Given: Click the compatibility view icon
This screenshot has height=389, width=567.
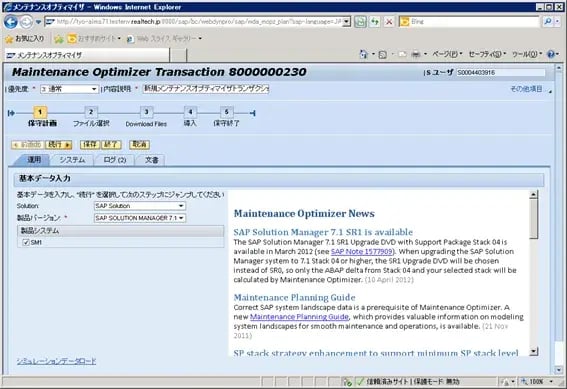Looking at the screenshot, I should point(360,22).
